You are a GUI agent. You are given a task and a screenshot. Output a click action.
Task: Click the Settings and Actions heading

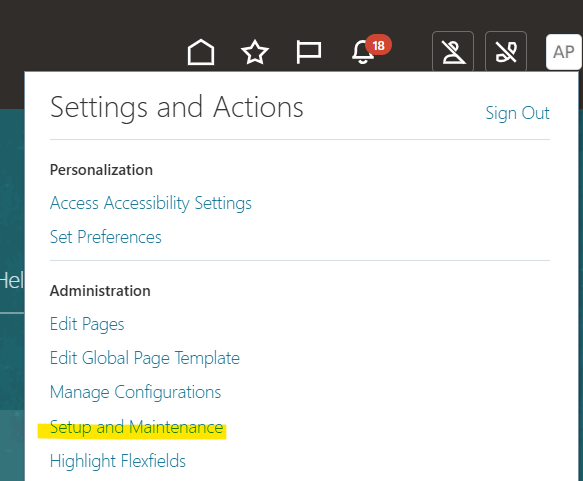click(x=177, y=108)
